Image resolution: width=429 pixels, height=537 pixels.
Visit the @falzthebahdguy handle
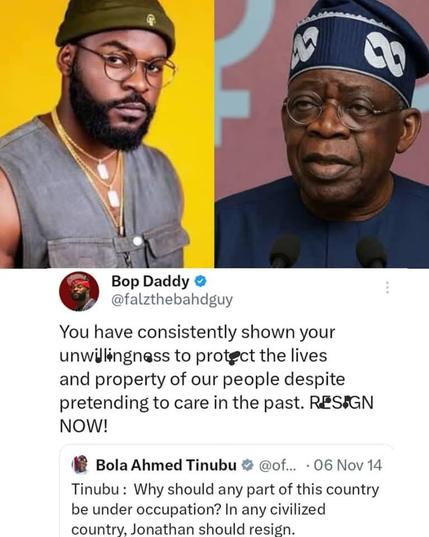[172, 300]
